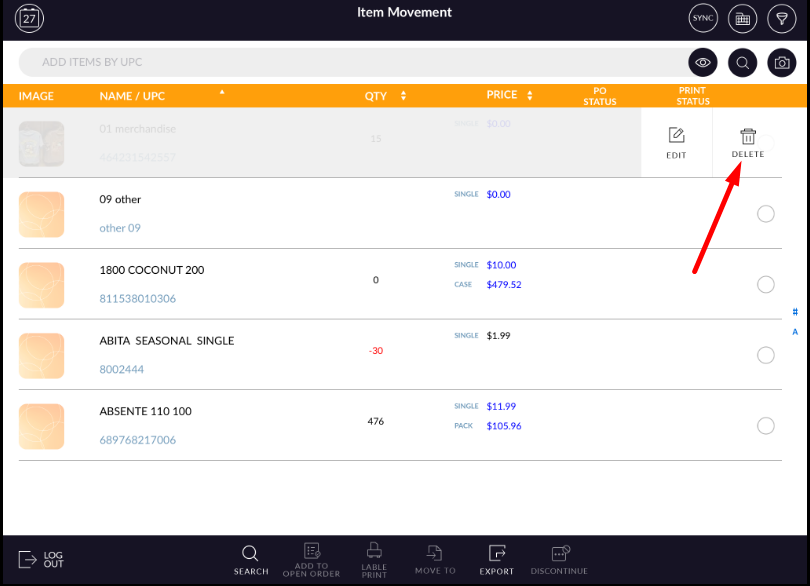Screen dimensions: 810x586
Task: Toggle the eye visibility icon
Action: (x=703, y=63)
